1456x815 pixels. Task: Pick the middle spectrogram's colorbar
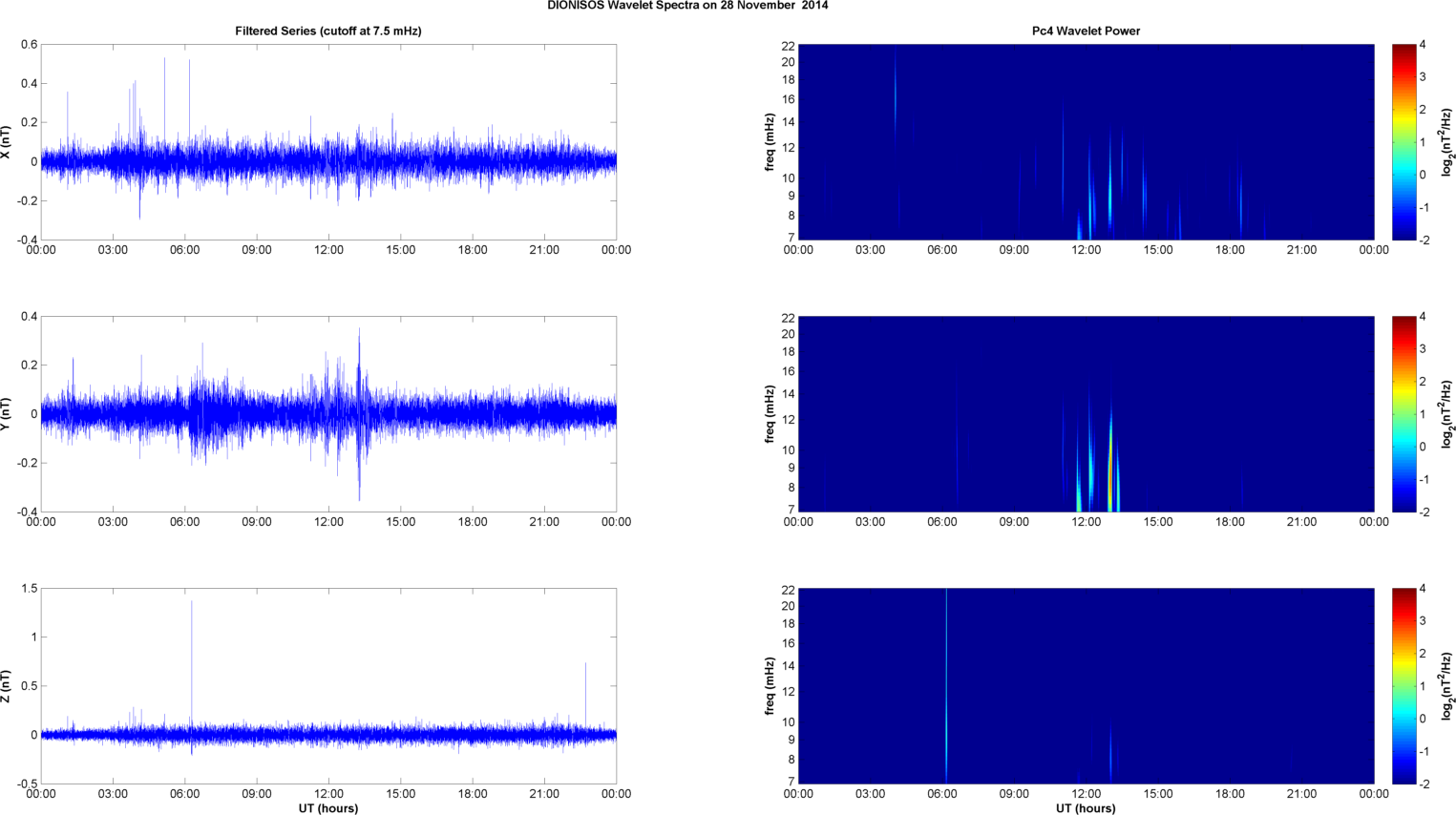pos(1403,414)
